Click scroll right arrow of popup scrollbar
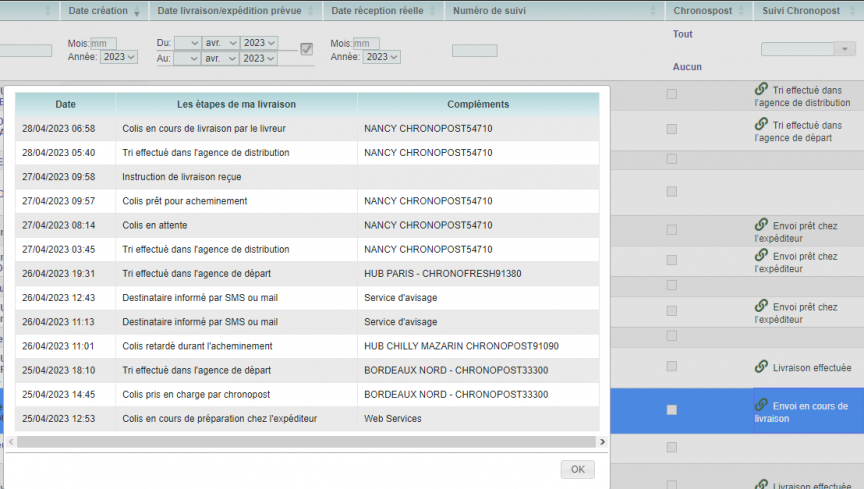The width and height of the screenshot is (864, 489). coord(602,442)
